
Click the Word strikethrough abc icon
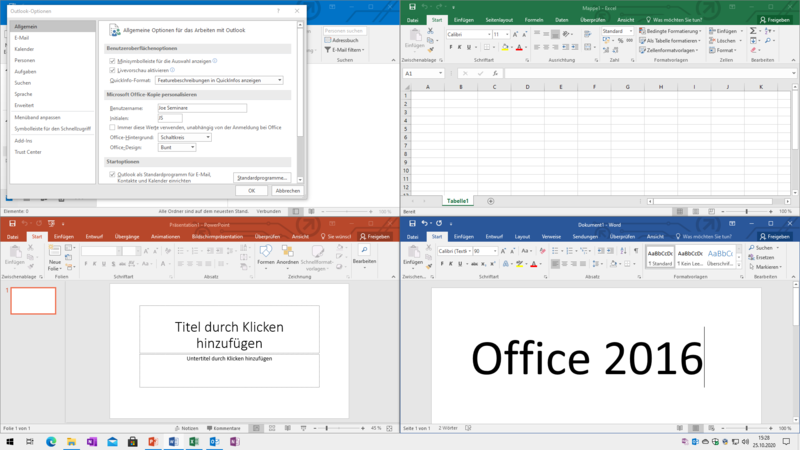click(x=474, y=264)
